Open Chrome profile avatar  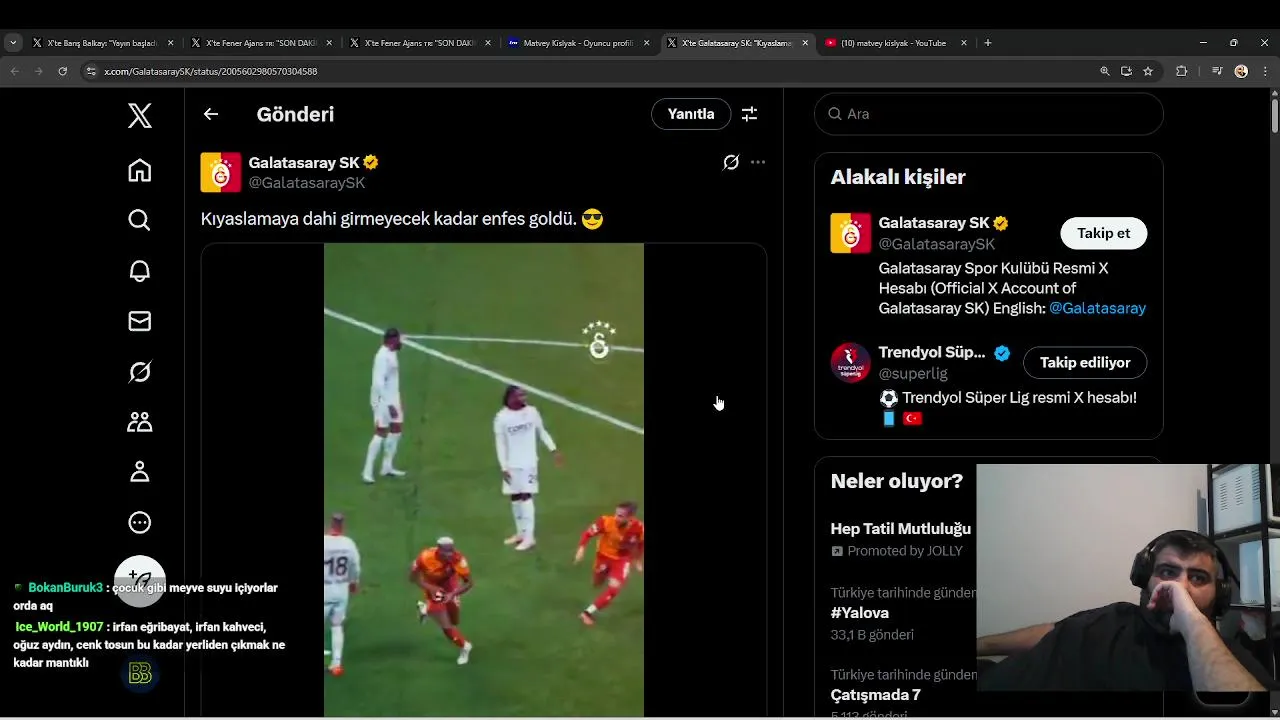pyautogui.click(x=1241, y=71)
